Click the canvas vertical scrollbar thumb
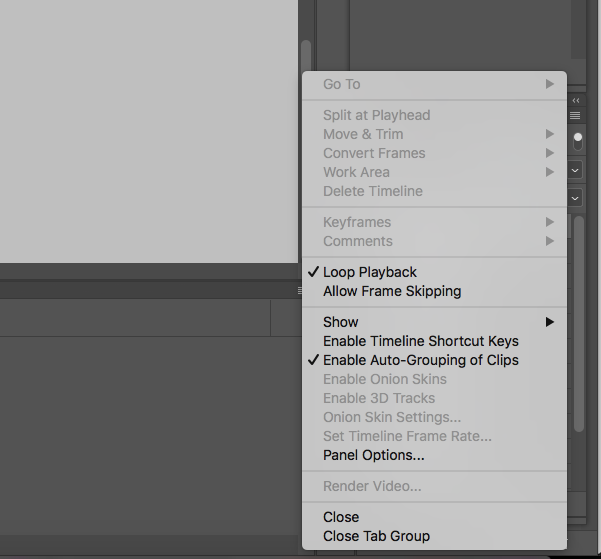 [306, 56]
